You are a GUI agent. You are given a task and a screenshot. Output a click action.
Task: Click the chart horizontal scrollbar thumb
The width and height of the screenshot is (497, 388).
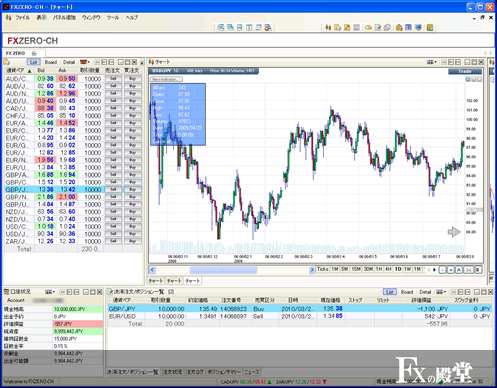[223, 270]
